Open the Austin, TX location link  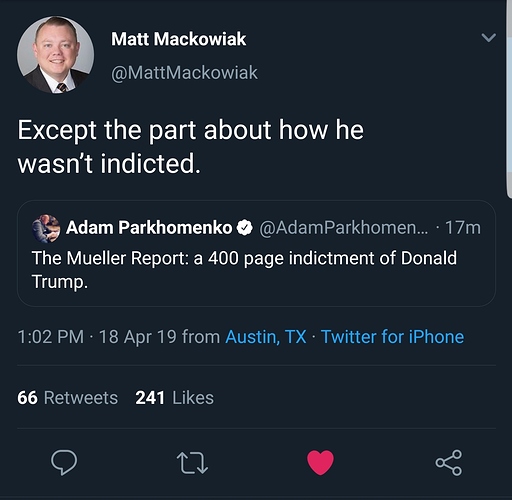(x=266, y=337)
